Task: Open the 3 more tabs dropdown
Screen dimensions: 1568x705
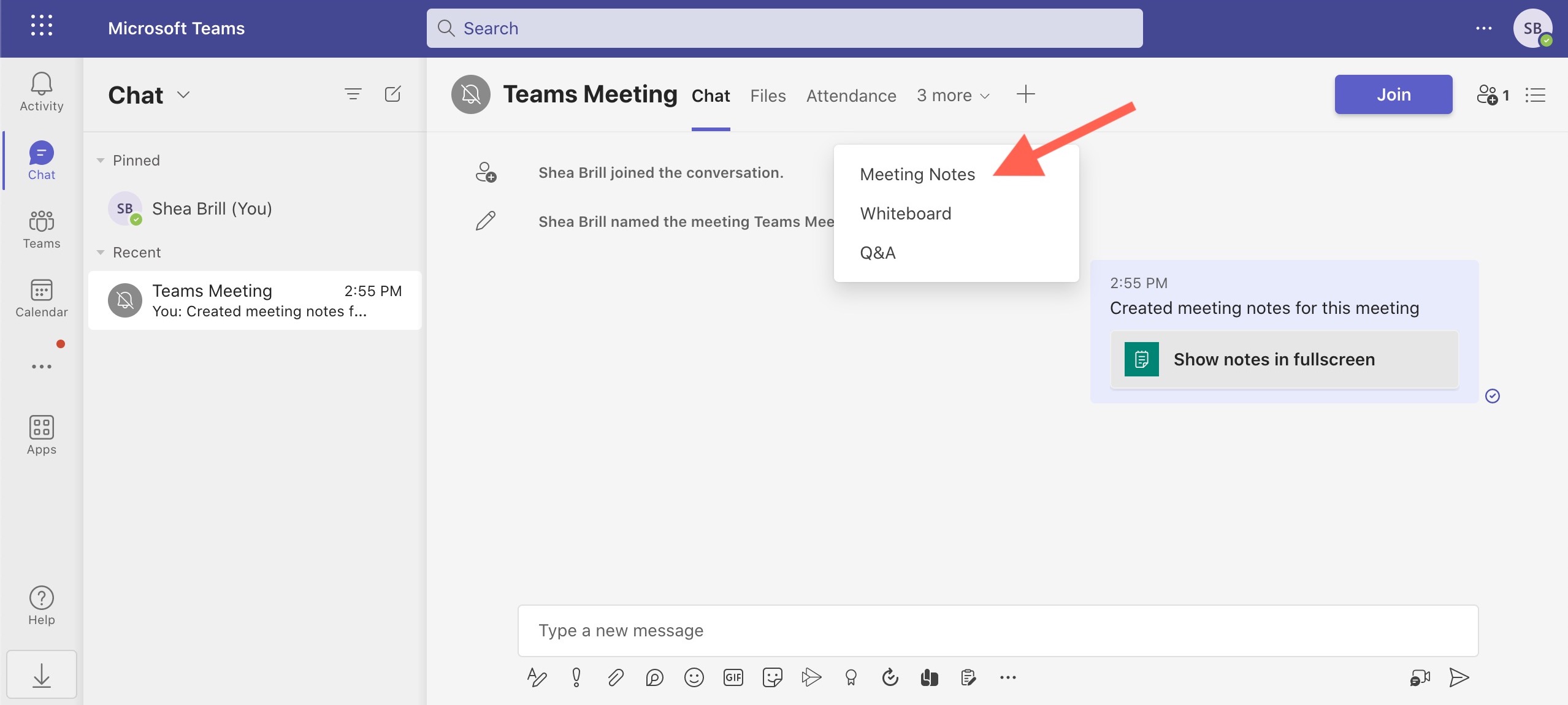Action: click(x=953, y=96)
